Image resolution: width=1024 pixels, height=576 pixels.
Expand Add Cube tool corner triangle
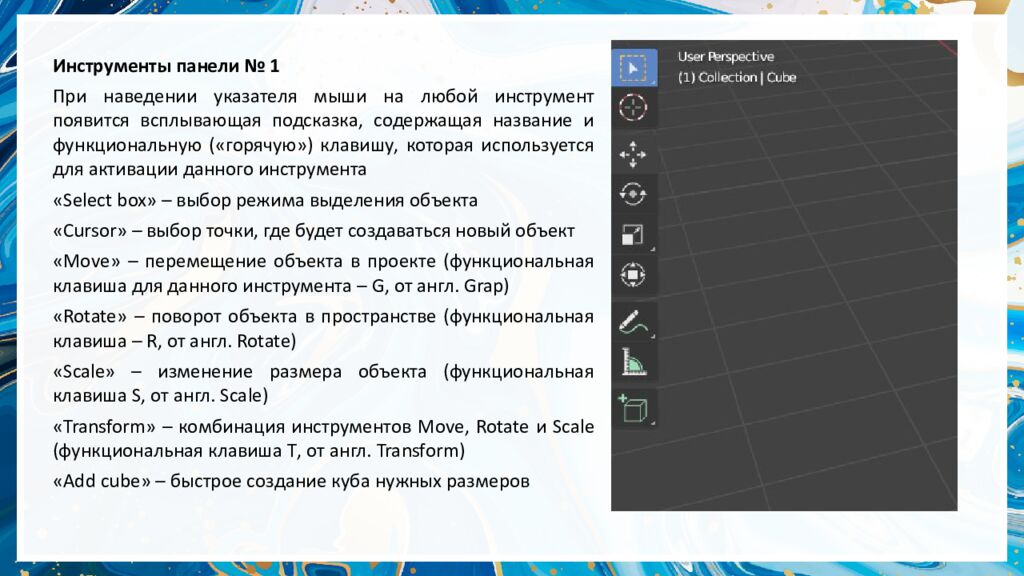[x=653, y=423]
